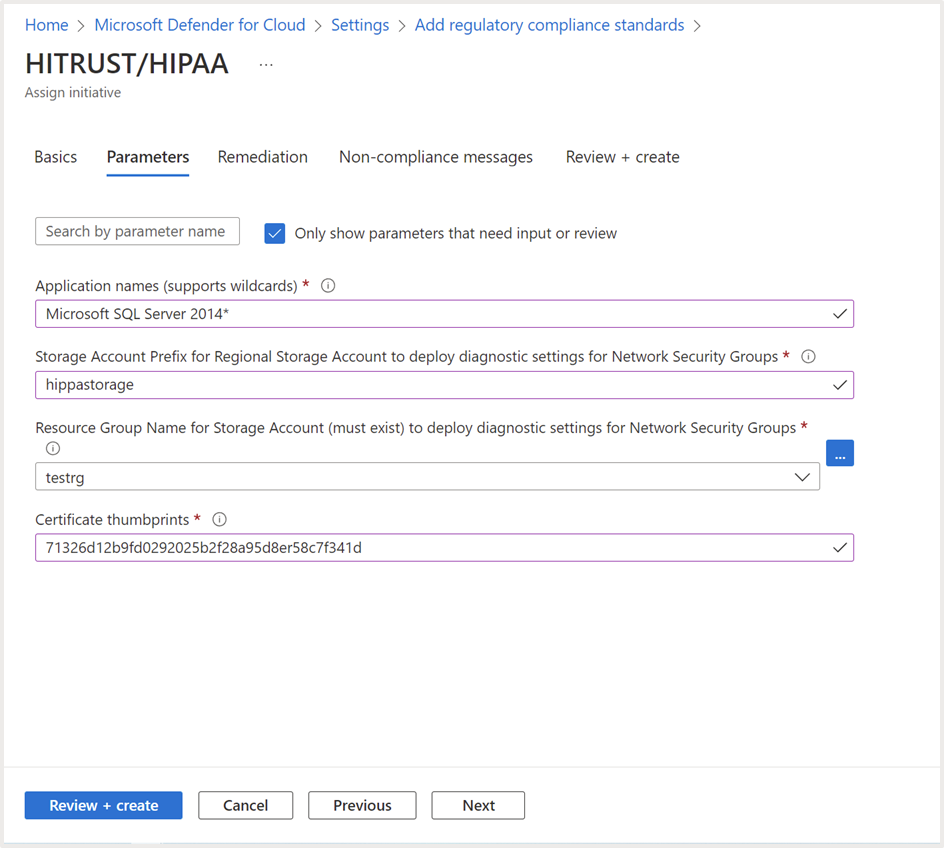Select the Review + create tab
This screenshot has height=848, width=944.
(622, 157)
